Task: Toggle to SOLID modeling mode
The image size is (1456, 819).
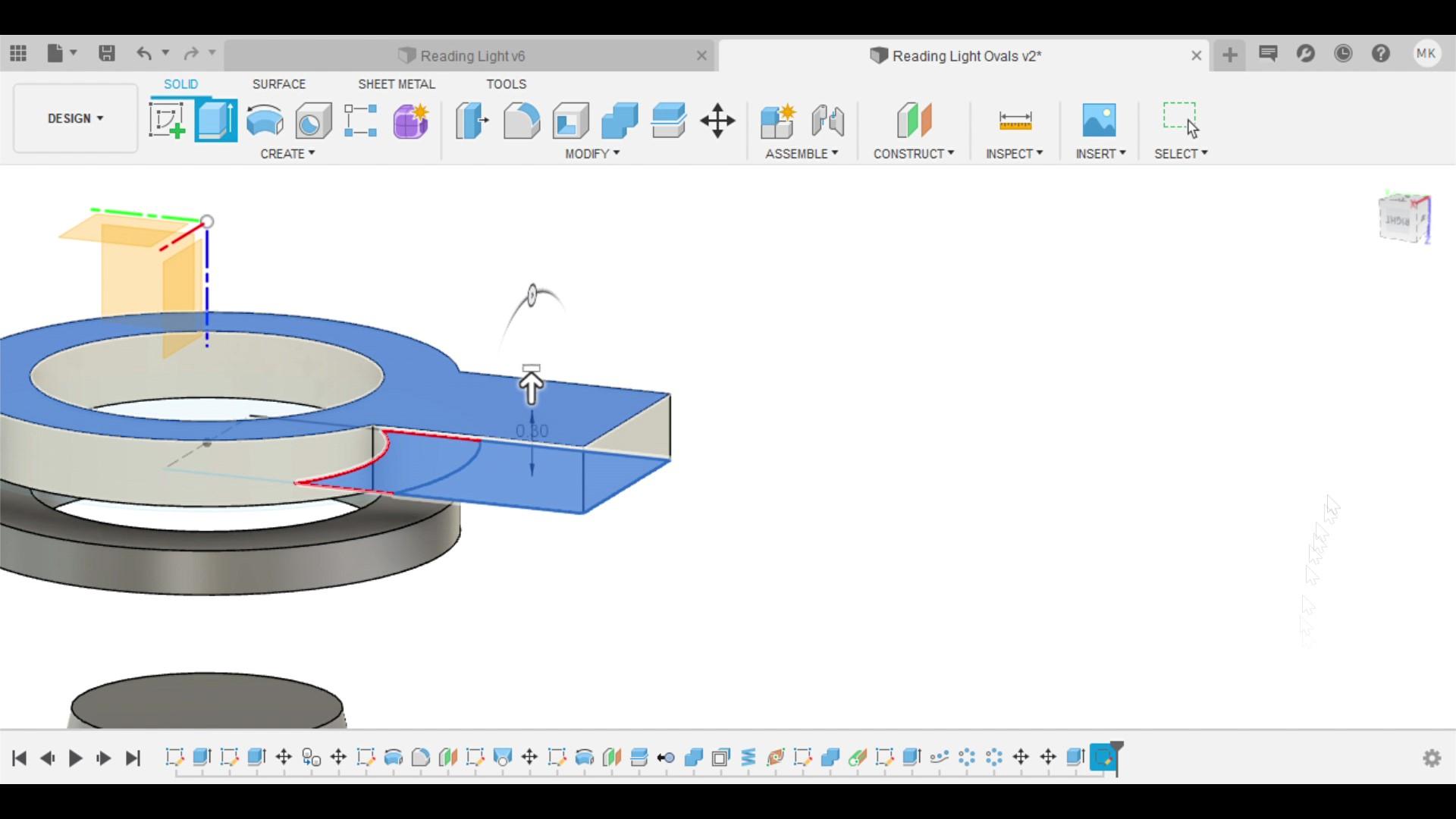Action: coord(181,83)
